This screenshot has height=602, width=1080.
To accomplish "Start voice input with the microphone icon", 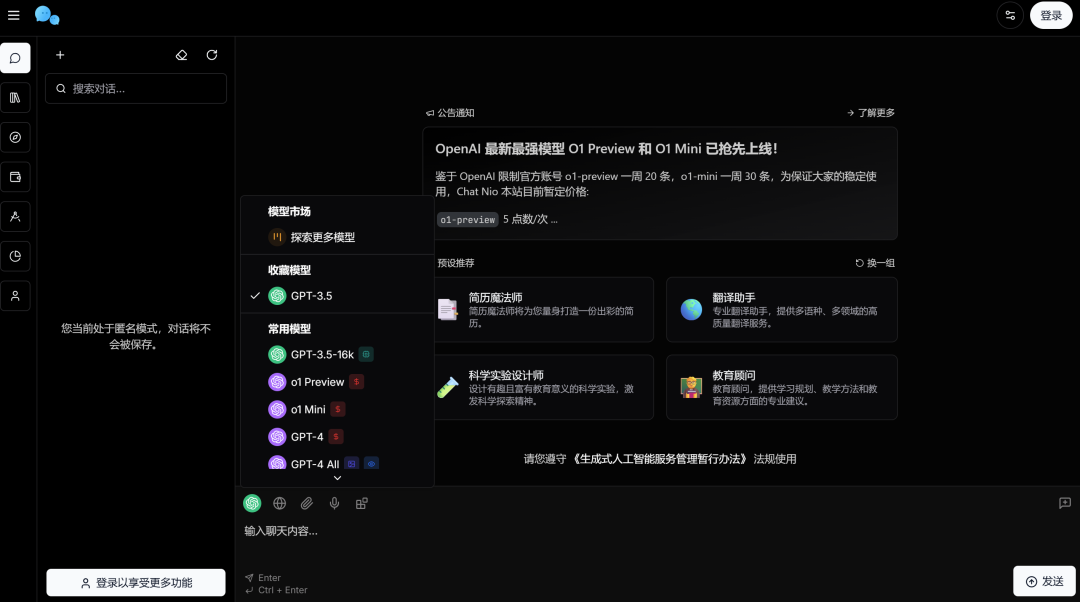I will [334, 503].
